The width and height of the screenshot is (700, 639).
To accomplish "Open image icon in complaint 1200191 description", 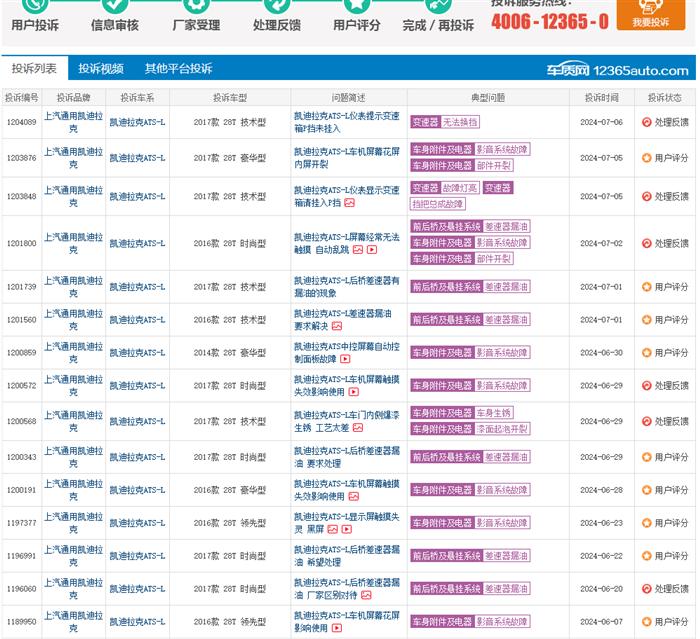I will click(354, 496).
